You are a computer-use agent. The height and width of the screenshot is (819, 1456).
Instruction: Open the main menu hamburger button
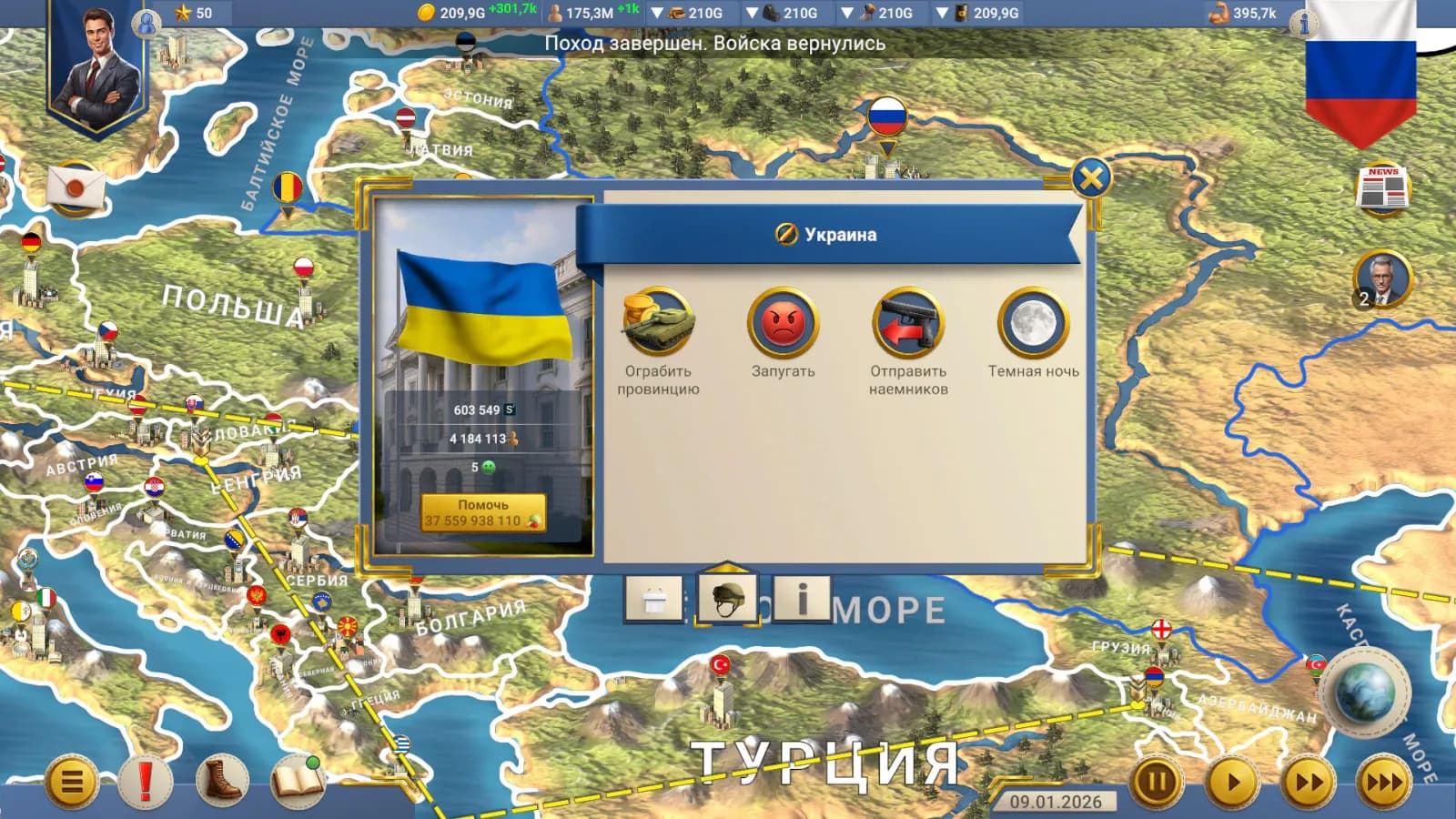point(71,781)
